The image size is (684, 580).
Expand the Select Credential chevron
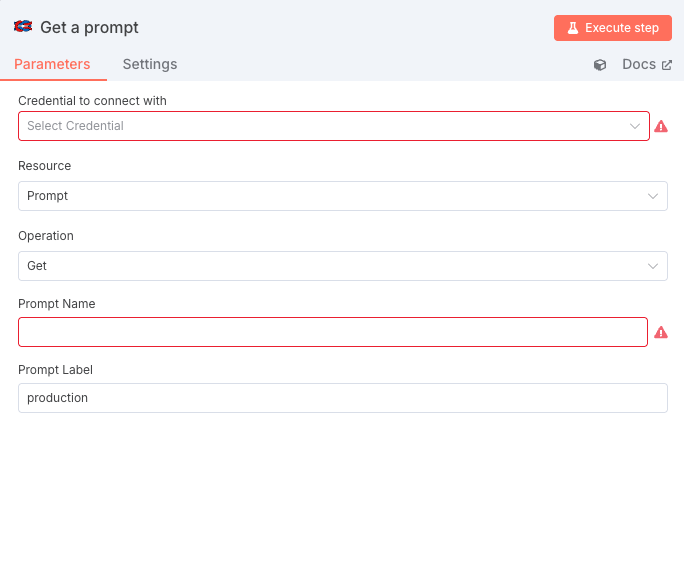[635, 126]
